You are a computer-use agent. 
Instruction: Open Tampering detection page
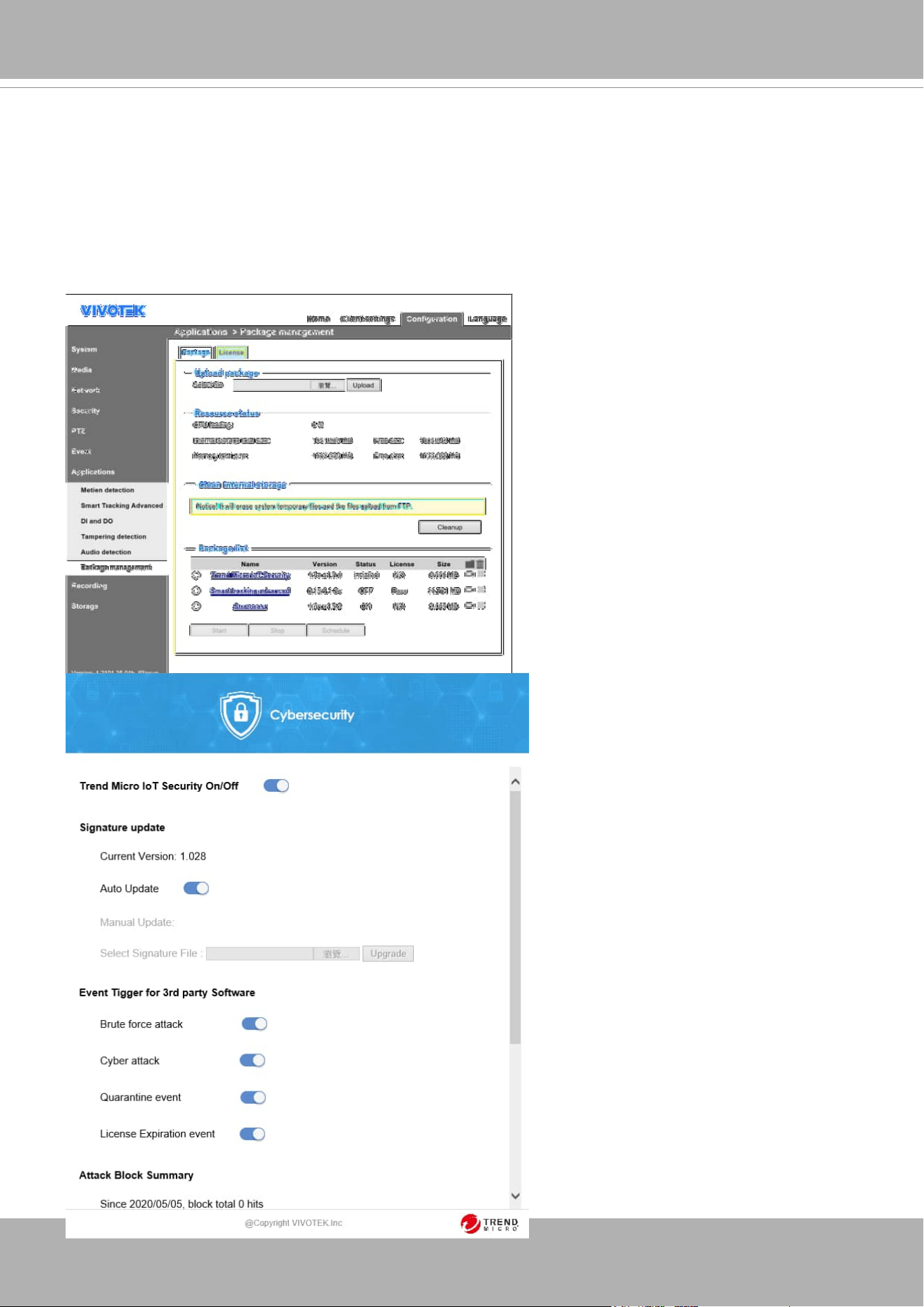[113, 536]
